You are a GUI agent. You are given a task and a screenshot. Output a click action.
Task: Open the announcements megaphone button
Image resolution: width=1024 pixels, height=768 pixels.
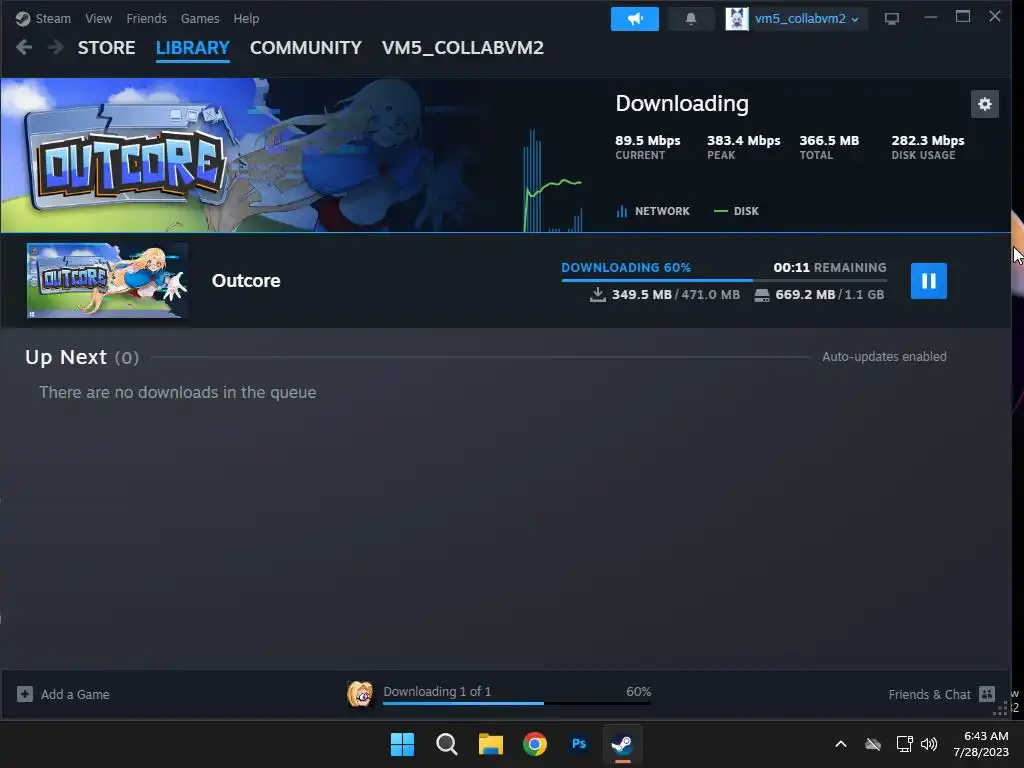coord(635,19)
